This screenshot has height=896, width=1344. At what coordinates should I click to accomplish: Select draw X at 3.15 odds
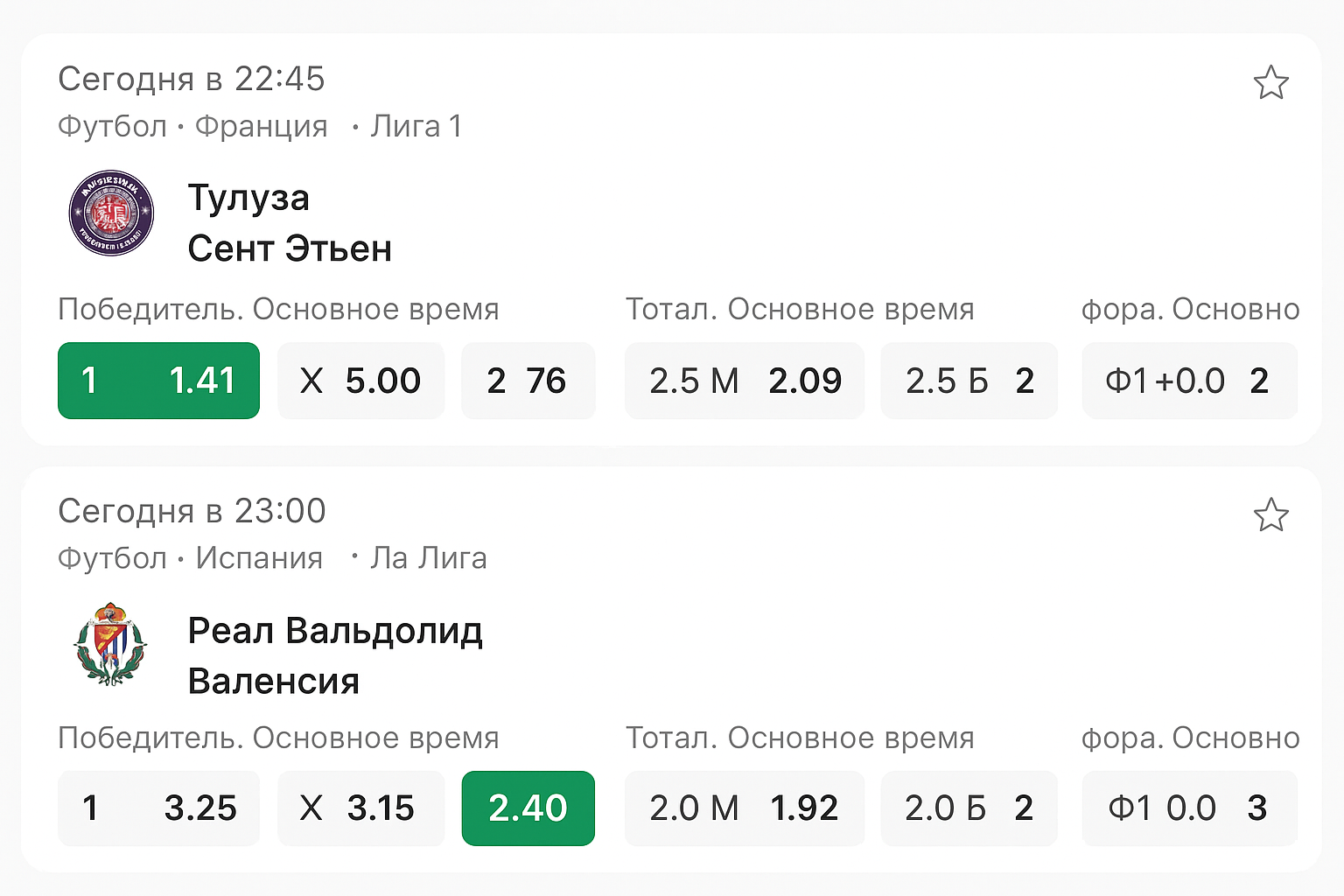click(x=360, y=808)
